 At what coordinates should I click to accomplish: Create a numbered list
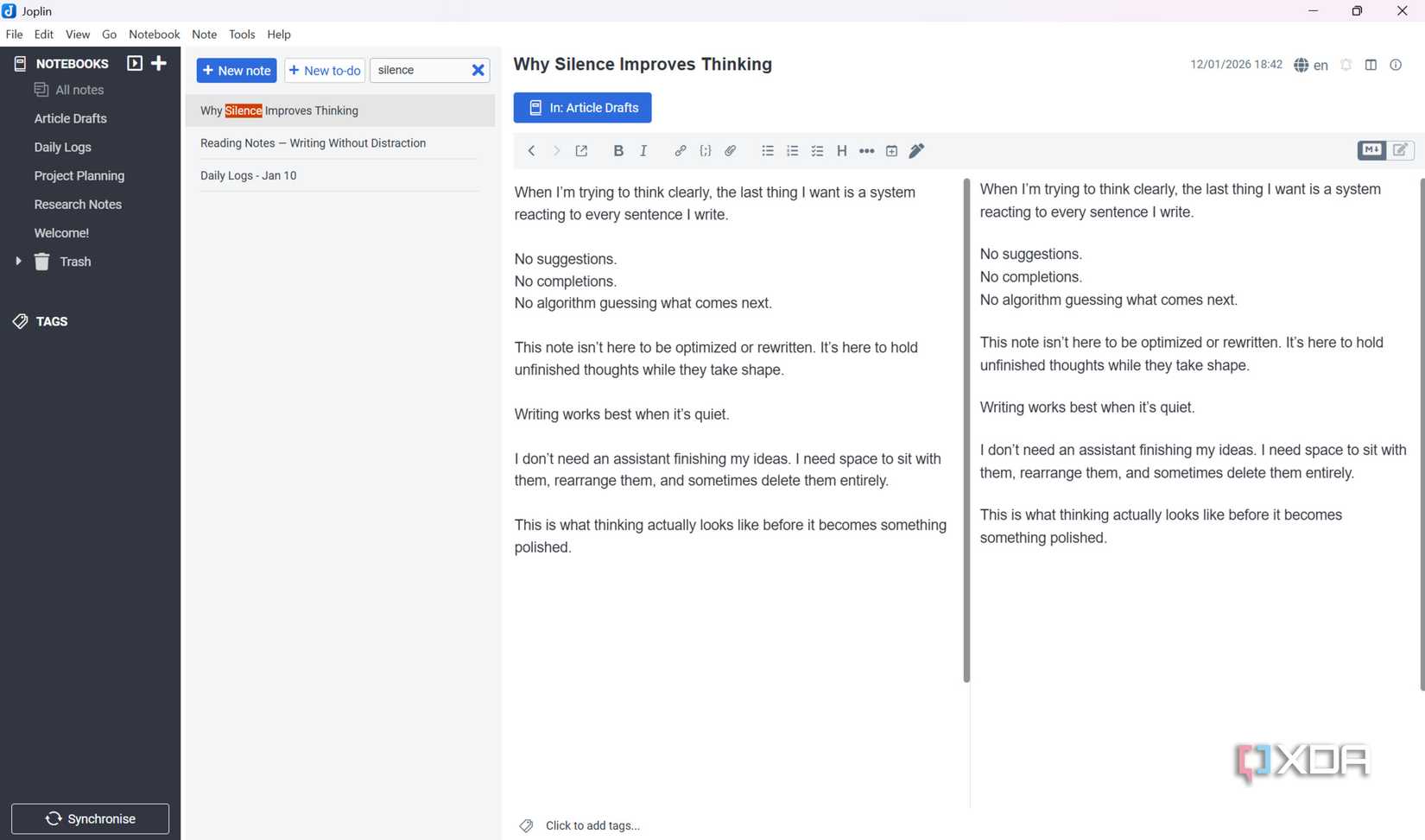pos(793,151)
